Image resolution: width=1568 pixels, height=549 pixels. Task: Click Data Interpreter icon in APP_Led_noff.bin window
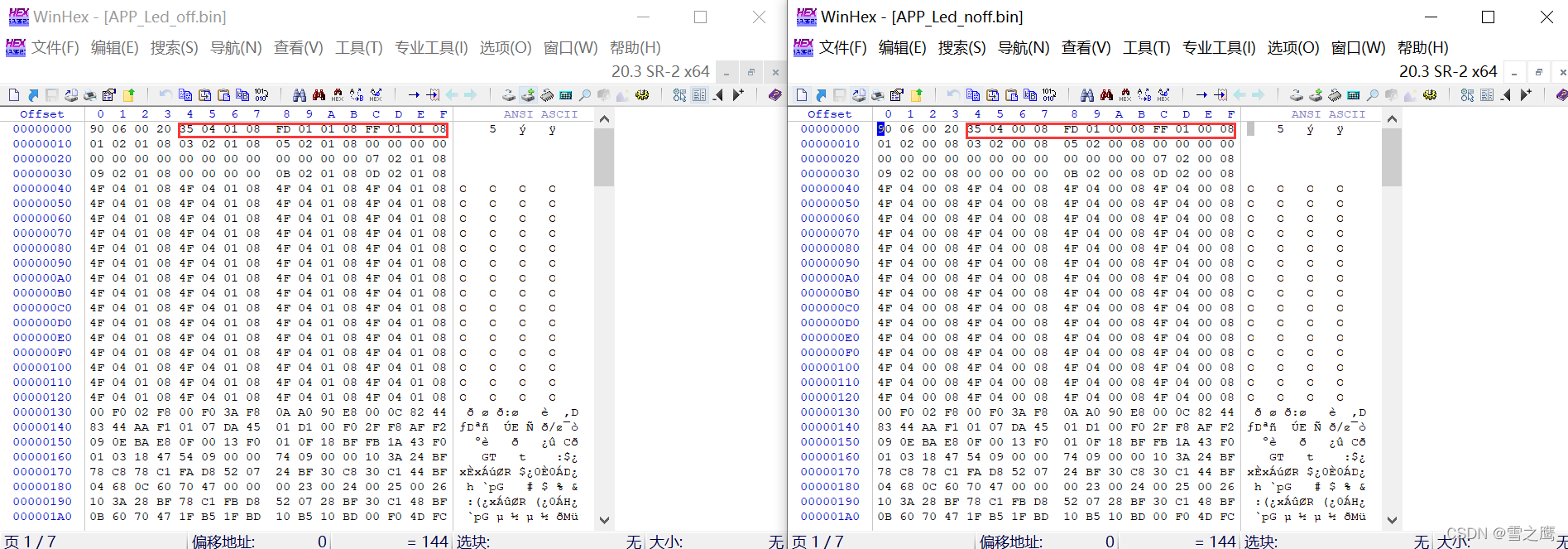(x=1488, y=95)
